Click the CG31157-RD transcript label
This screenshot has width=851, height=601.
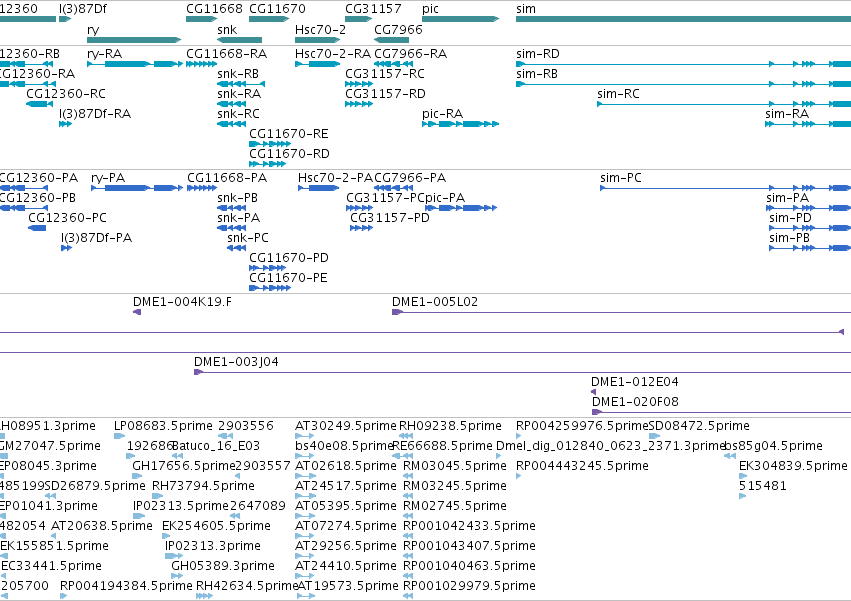tap(385, 94)
